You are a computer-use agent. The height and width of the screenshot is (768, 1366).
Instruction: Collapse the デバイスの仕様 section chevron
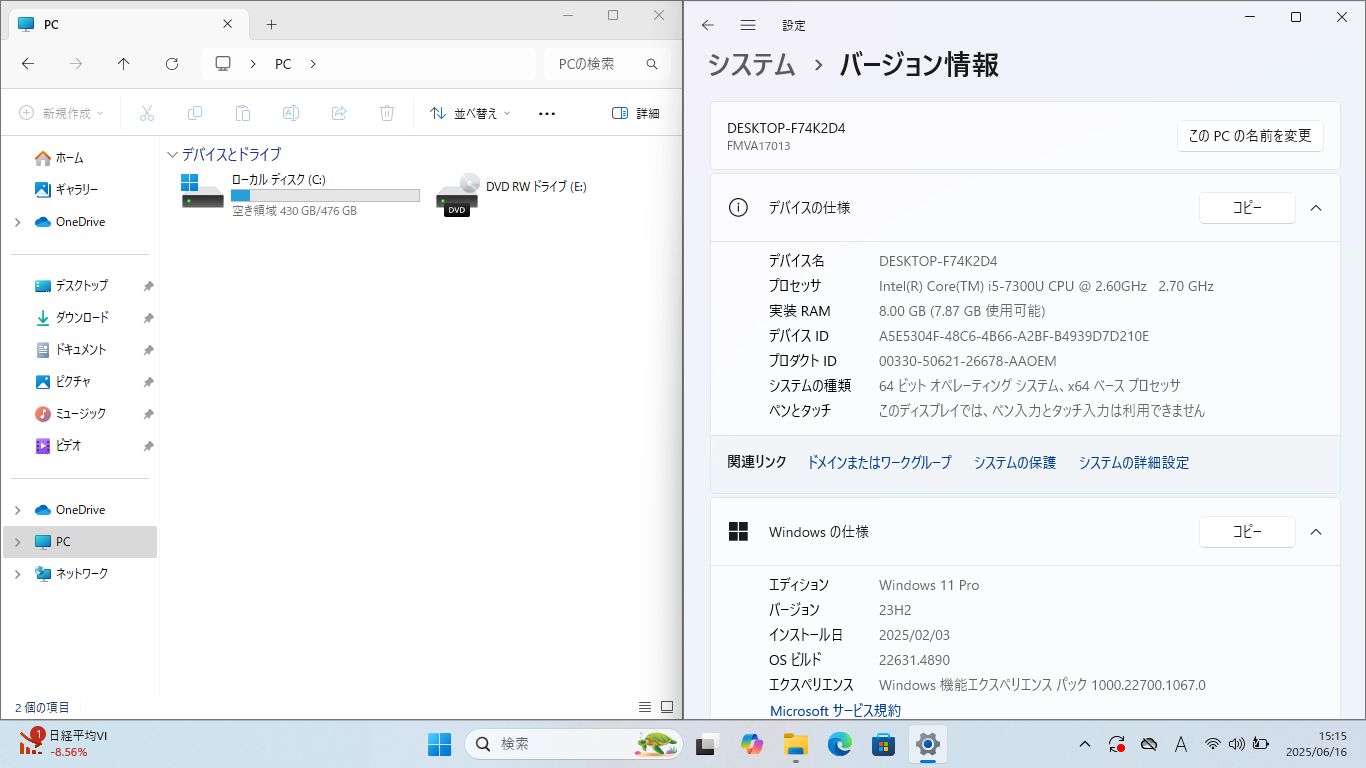coord(1316,208)
